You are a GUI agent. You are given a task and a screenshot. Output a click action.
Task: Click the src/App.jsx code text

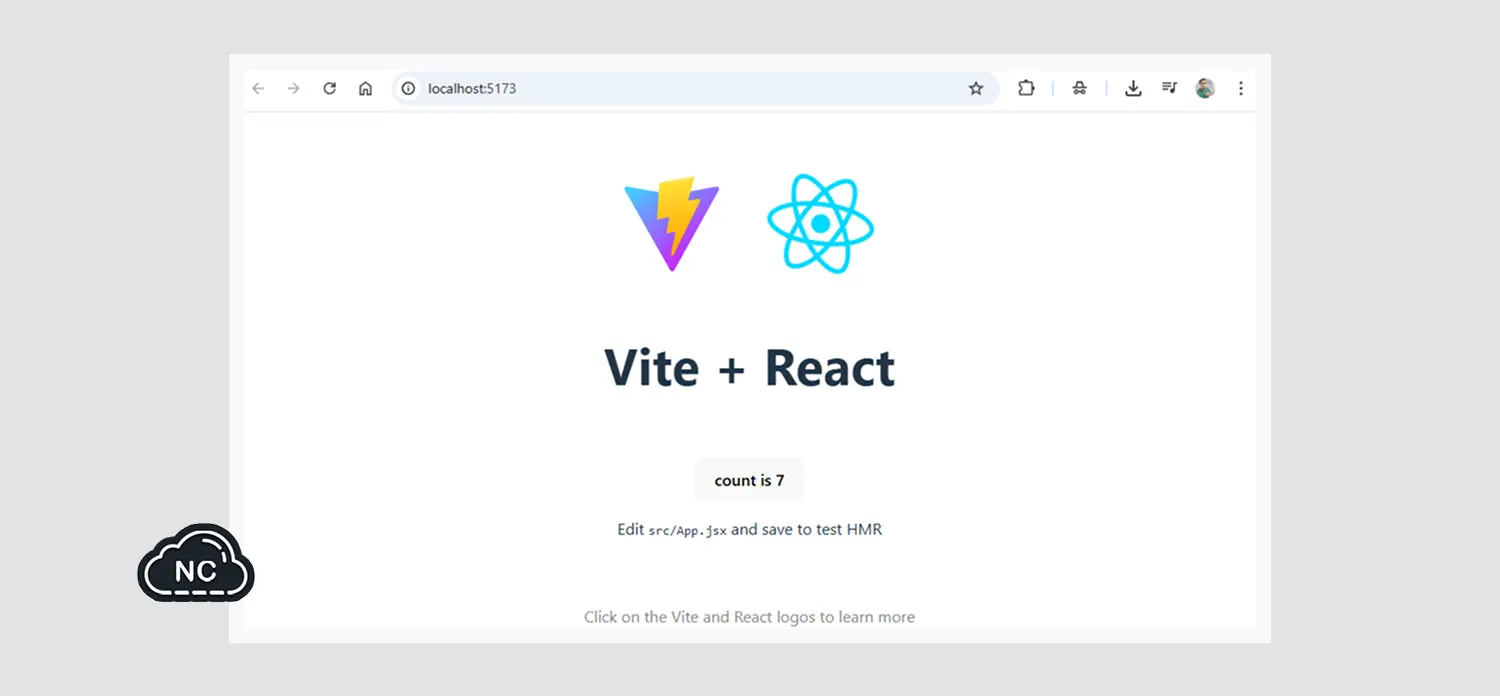tap(687, 530)
